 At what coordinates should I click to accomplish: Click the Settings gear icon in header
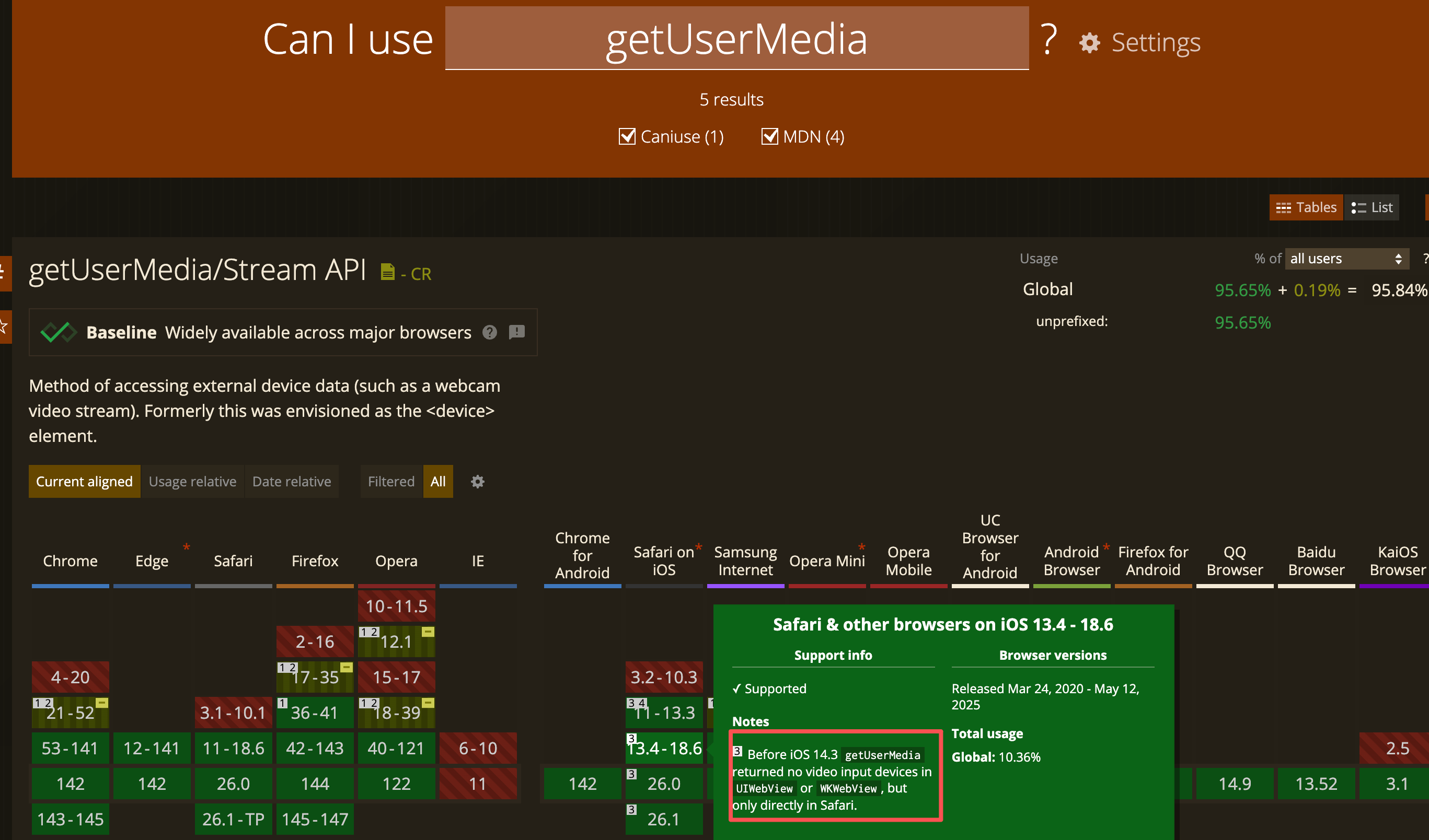click(x=1089, y=43)
